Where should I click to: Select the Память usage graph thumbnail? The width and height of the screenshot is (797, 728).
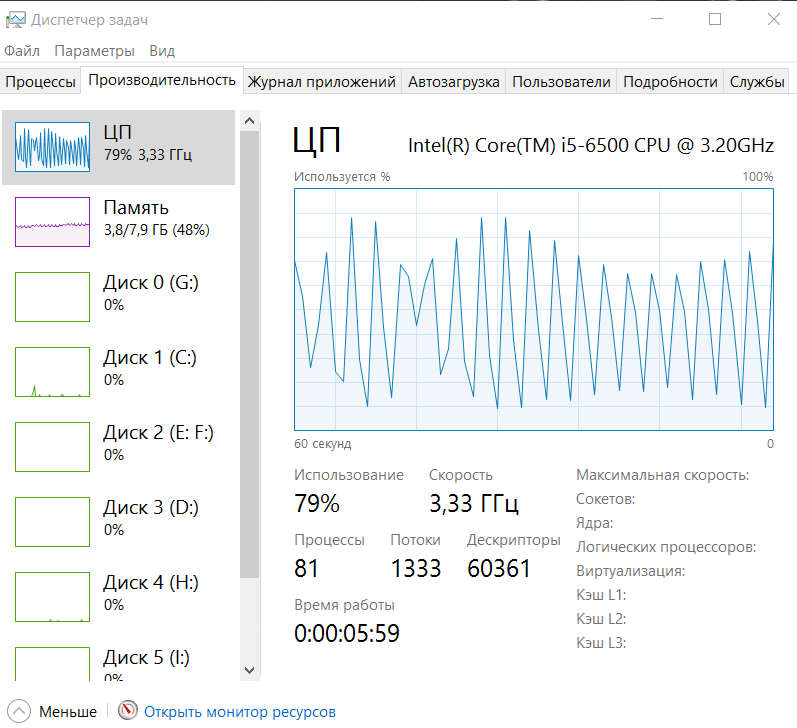pyautogui.click(x=52, y=222)
